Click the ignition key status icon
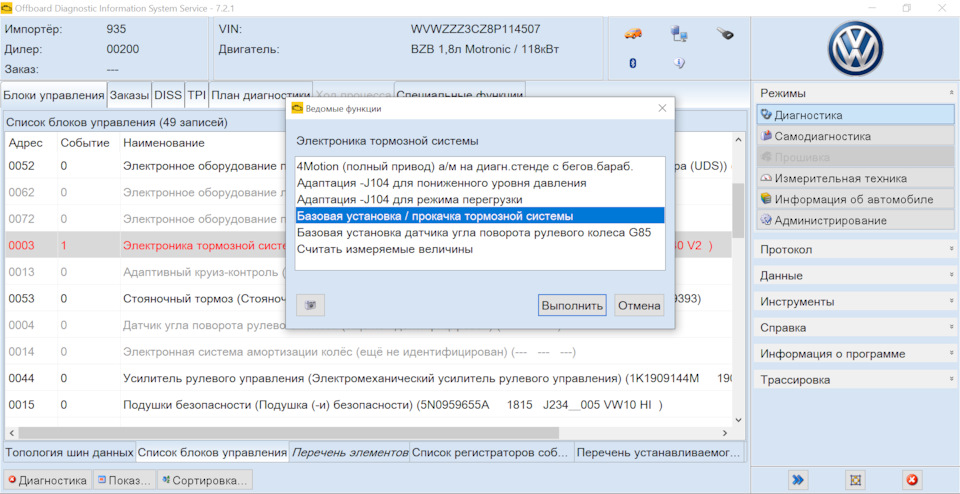 point(726,34)
